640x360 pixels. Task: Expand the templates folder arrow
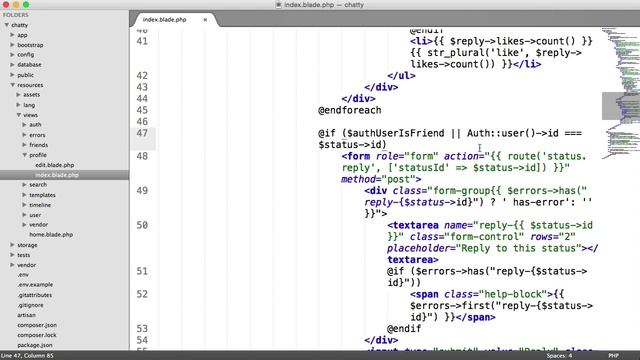point(24,195)
